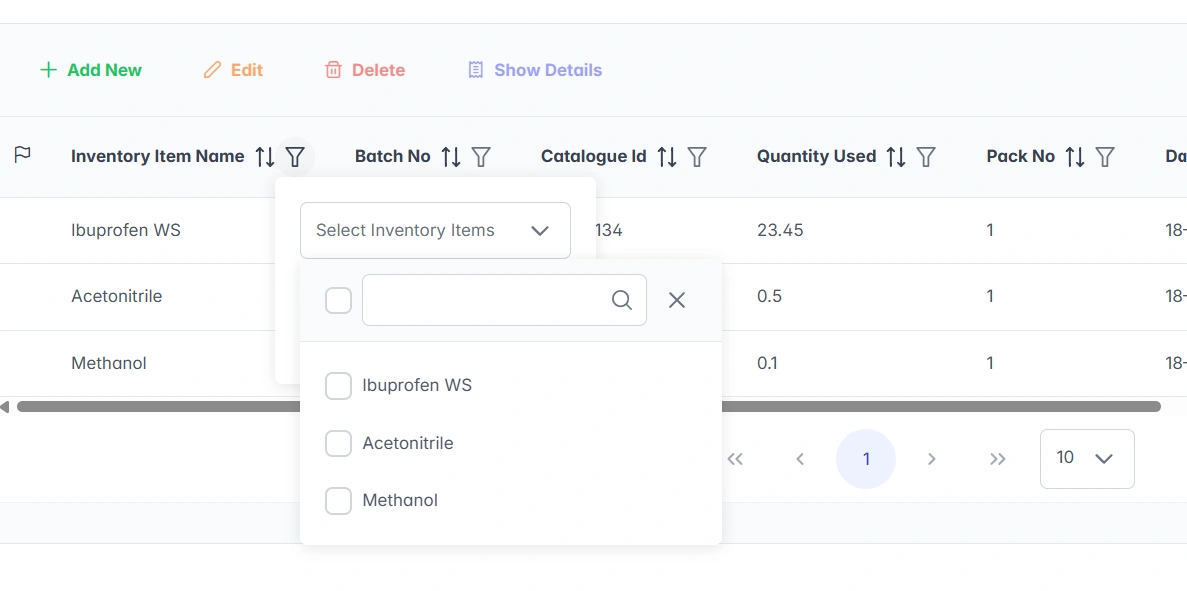Expand Select Inventory Items dropdown
The width and height of the screenshot is (1187, 591).
pos(435,231)
